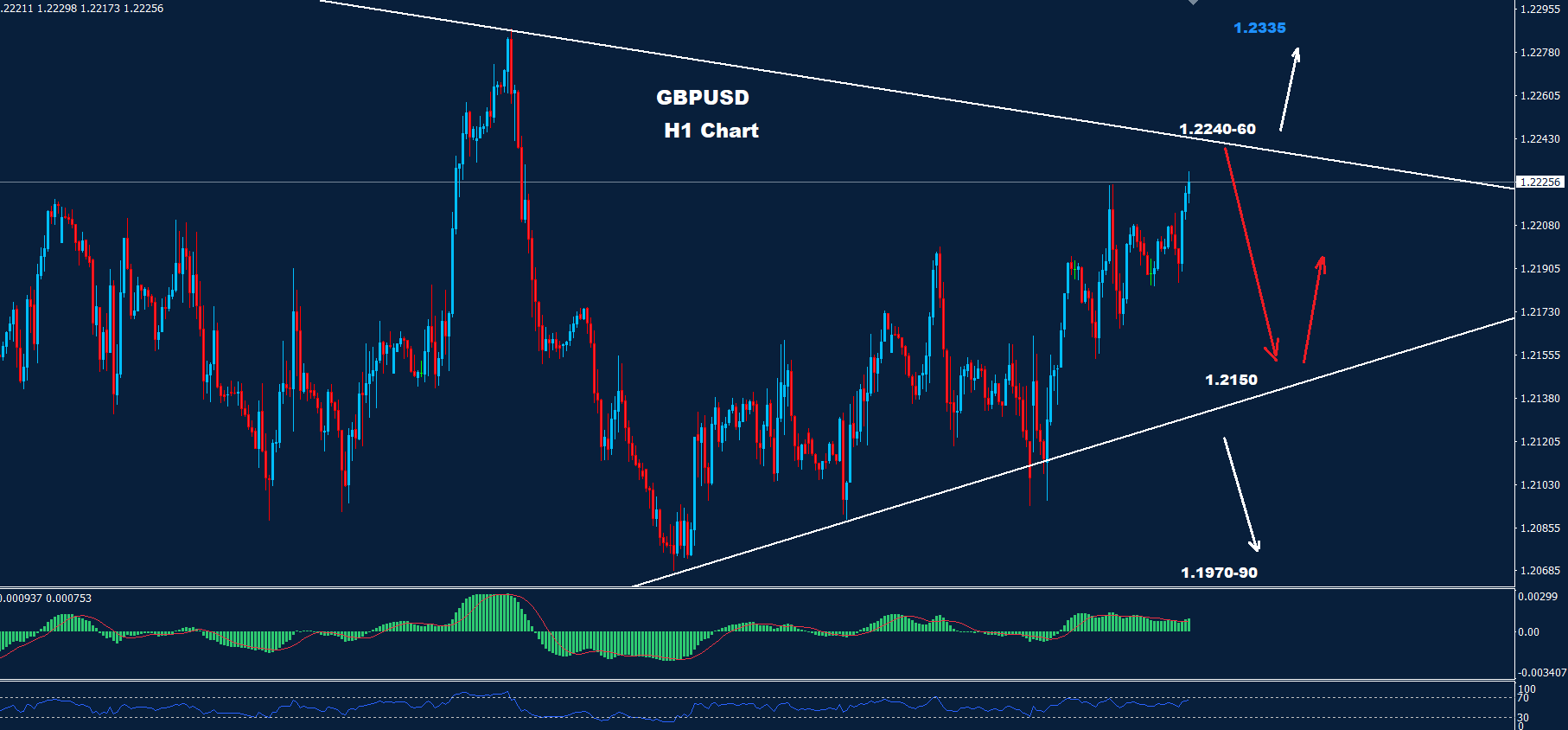The width and height of the screenshot is (1568, 730).
Task: Click the OHLC price readout at top-left
Action: [82, 8]
